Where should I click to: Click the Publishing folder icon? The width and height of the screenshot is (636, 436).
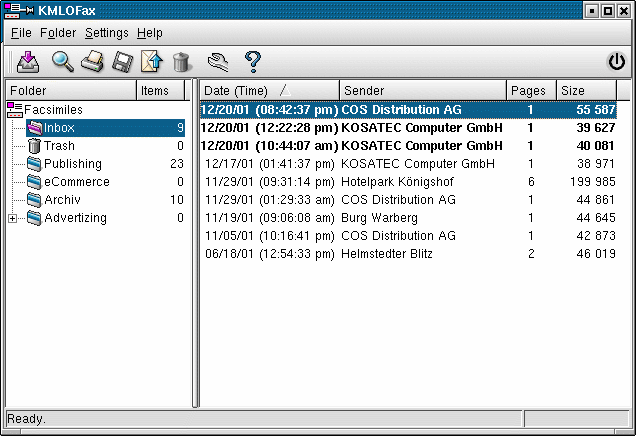(x=34, y=164)
